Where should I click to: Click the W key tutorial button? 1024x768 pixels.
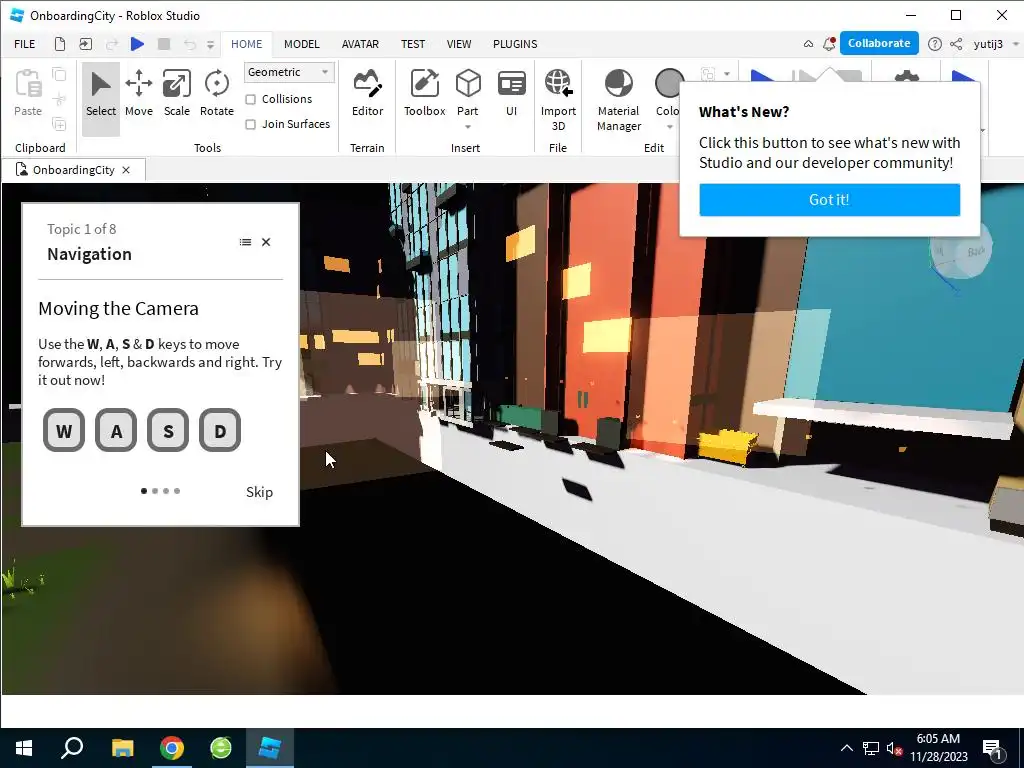coord(64,430)
